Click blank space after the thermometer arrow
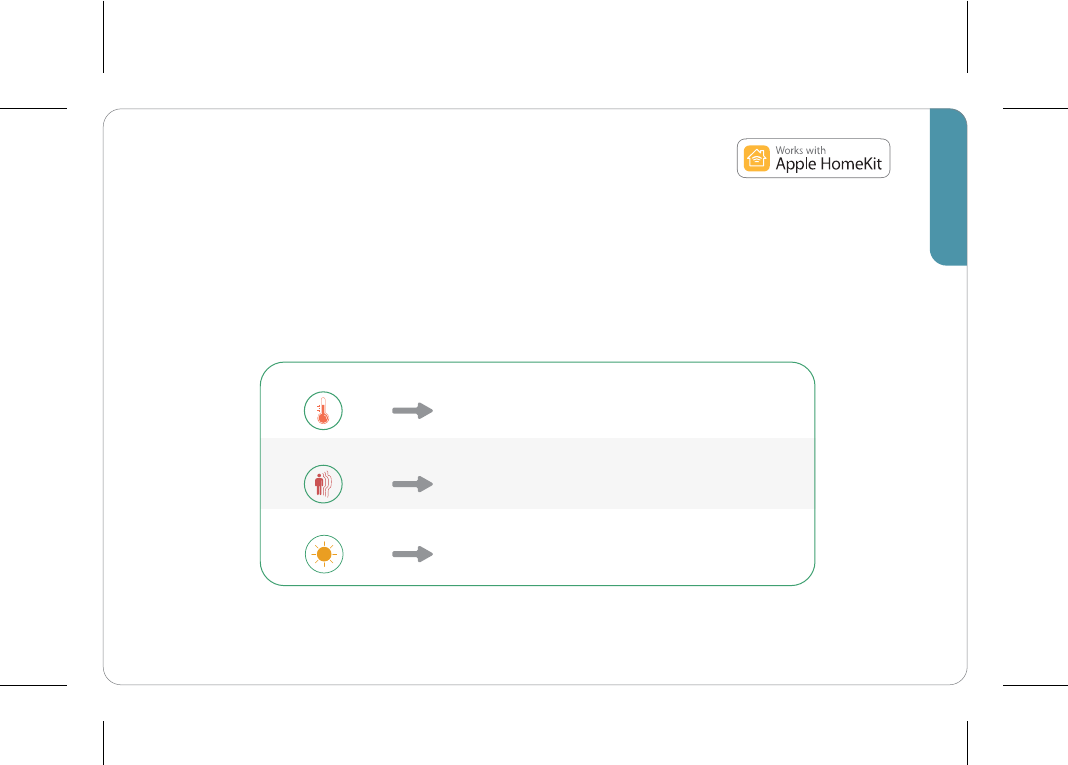1068x765 pixels. click(620, 411)
